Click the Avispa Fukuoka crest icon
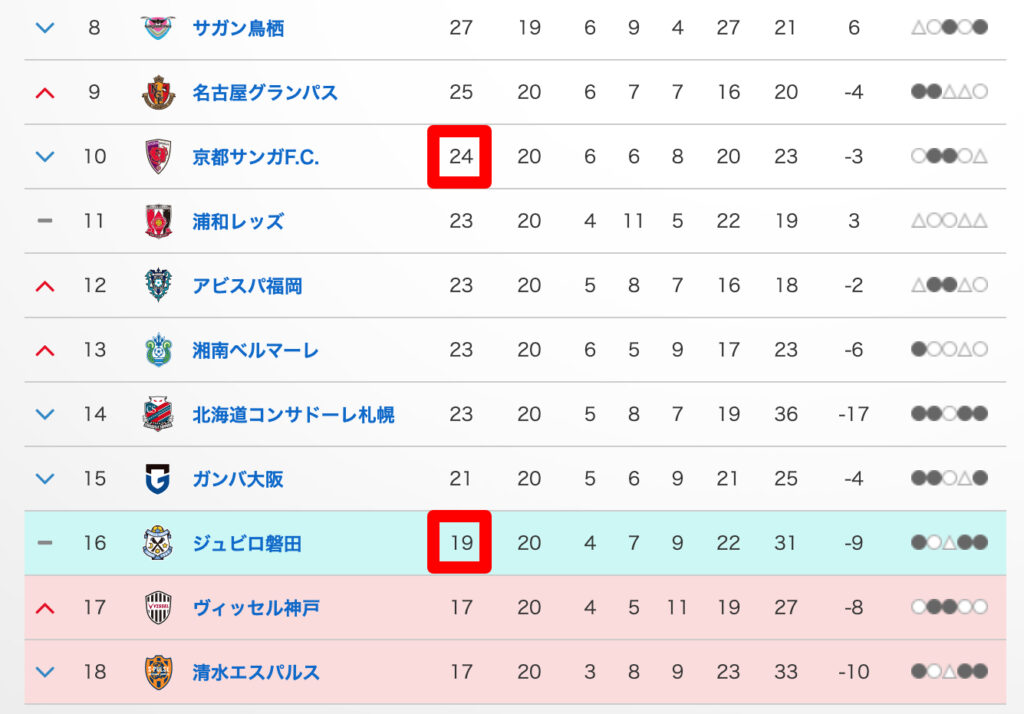Viewport: 1024px width, 714px height. point(158,286)
